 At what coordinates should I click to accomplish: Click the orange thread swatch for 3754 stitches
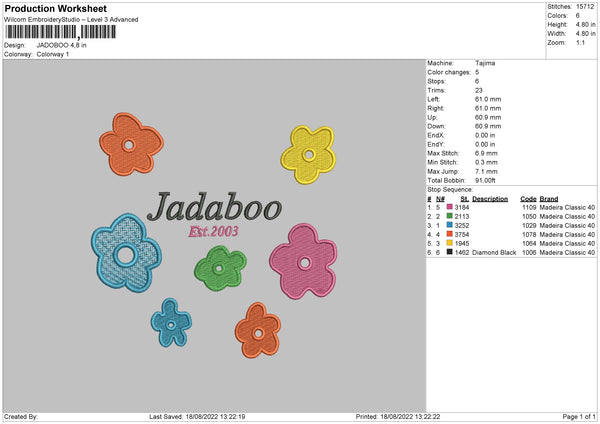450,234
